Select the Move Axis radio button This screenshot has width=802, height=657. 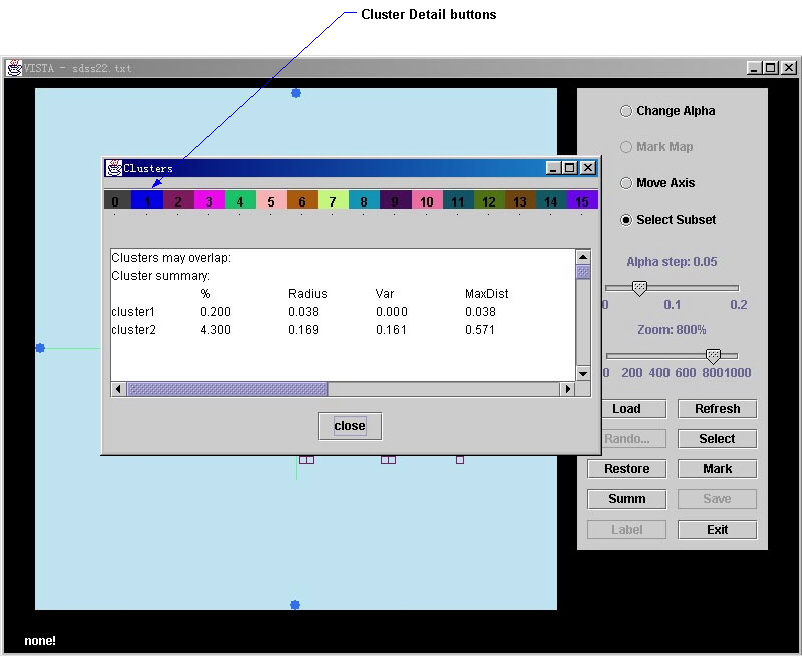click(626, 183)
